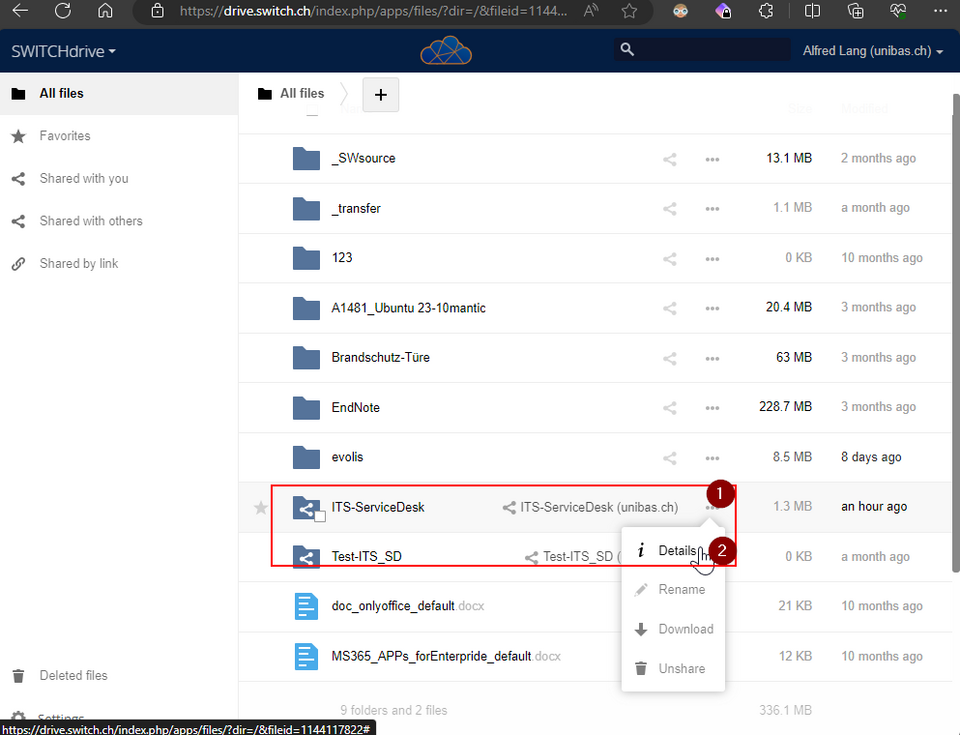Open more actions for evolis
The image size is (960, 735).
712,458
